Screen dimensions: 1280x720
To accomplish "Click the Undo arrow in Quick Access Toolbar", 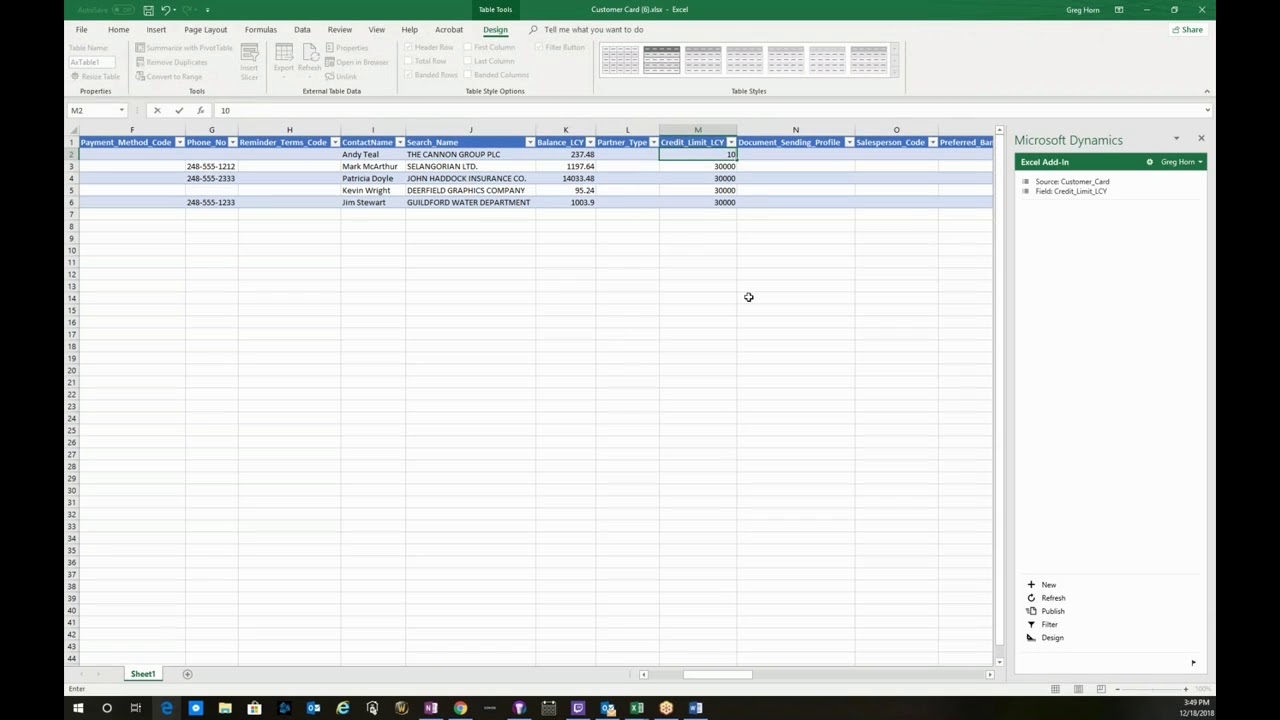I will (x=167, y=10).
